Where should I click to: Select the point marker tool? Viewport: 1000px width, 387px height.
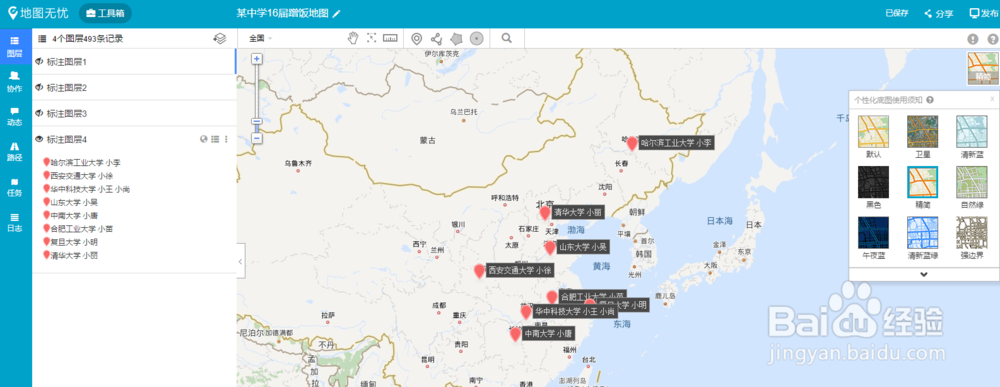pos(416,39)
